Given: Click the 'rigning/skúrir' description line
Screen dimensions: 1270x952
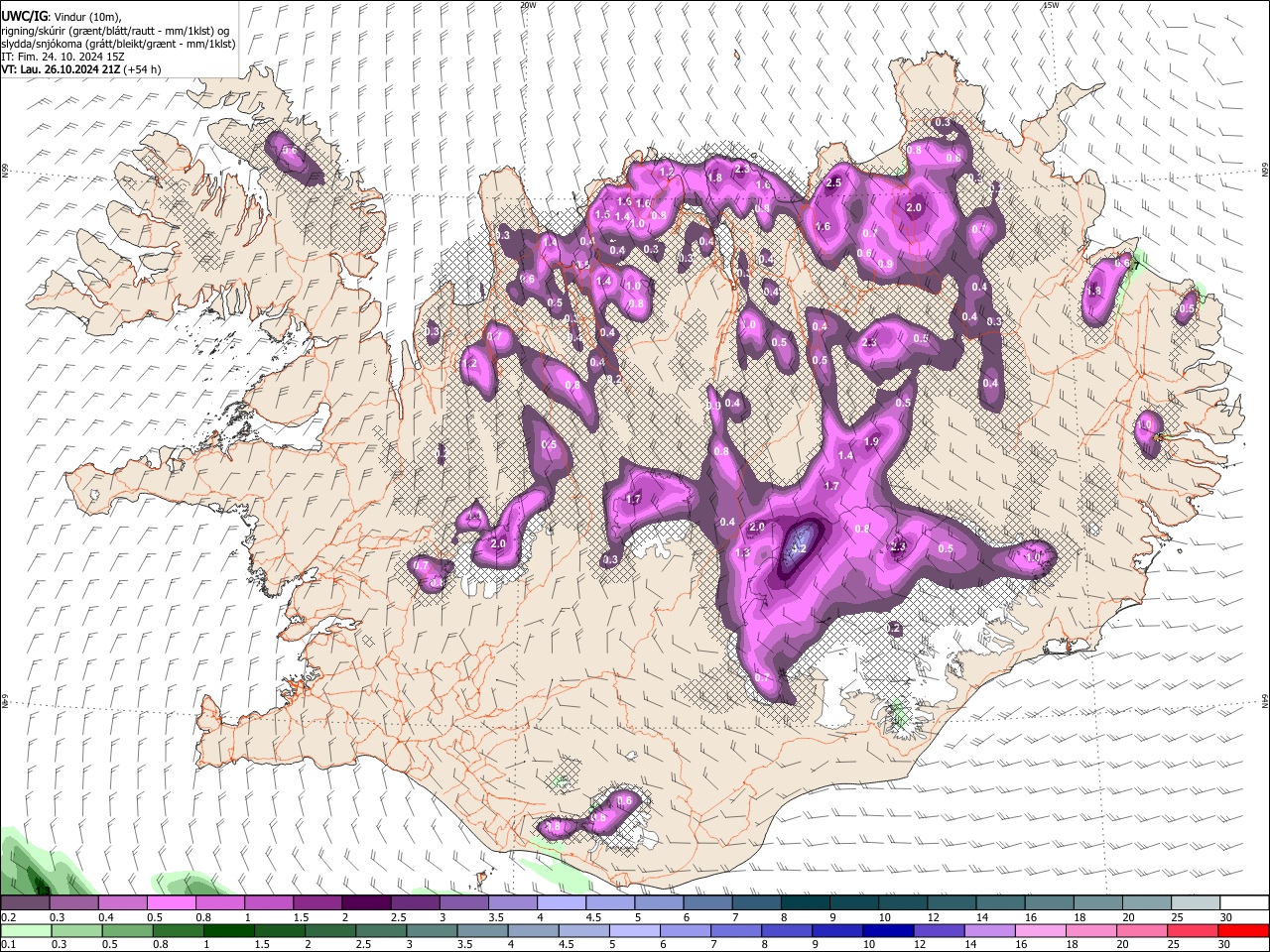Looking at the screenshot, I should tap(115, 30).
